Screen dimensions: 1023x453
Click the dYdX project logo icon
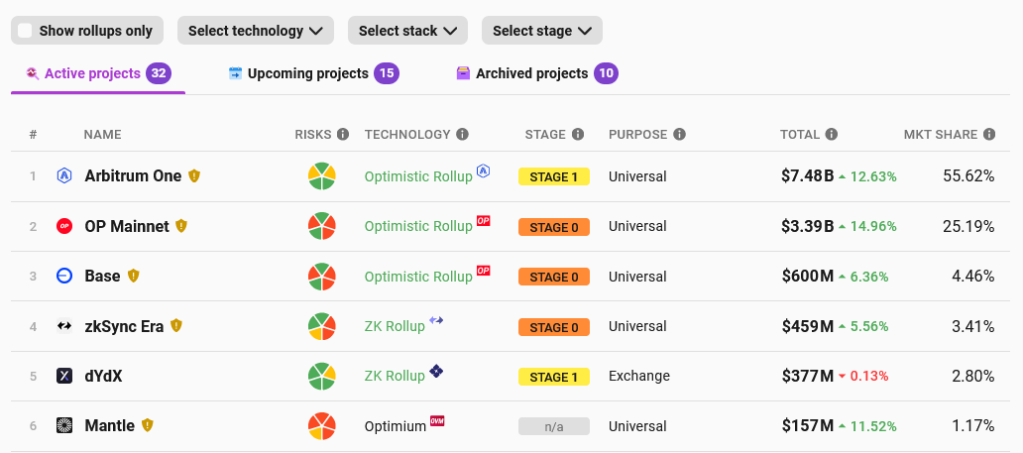(65, 376)
